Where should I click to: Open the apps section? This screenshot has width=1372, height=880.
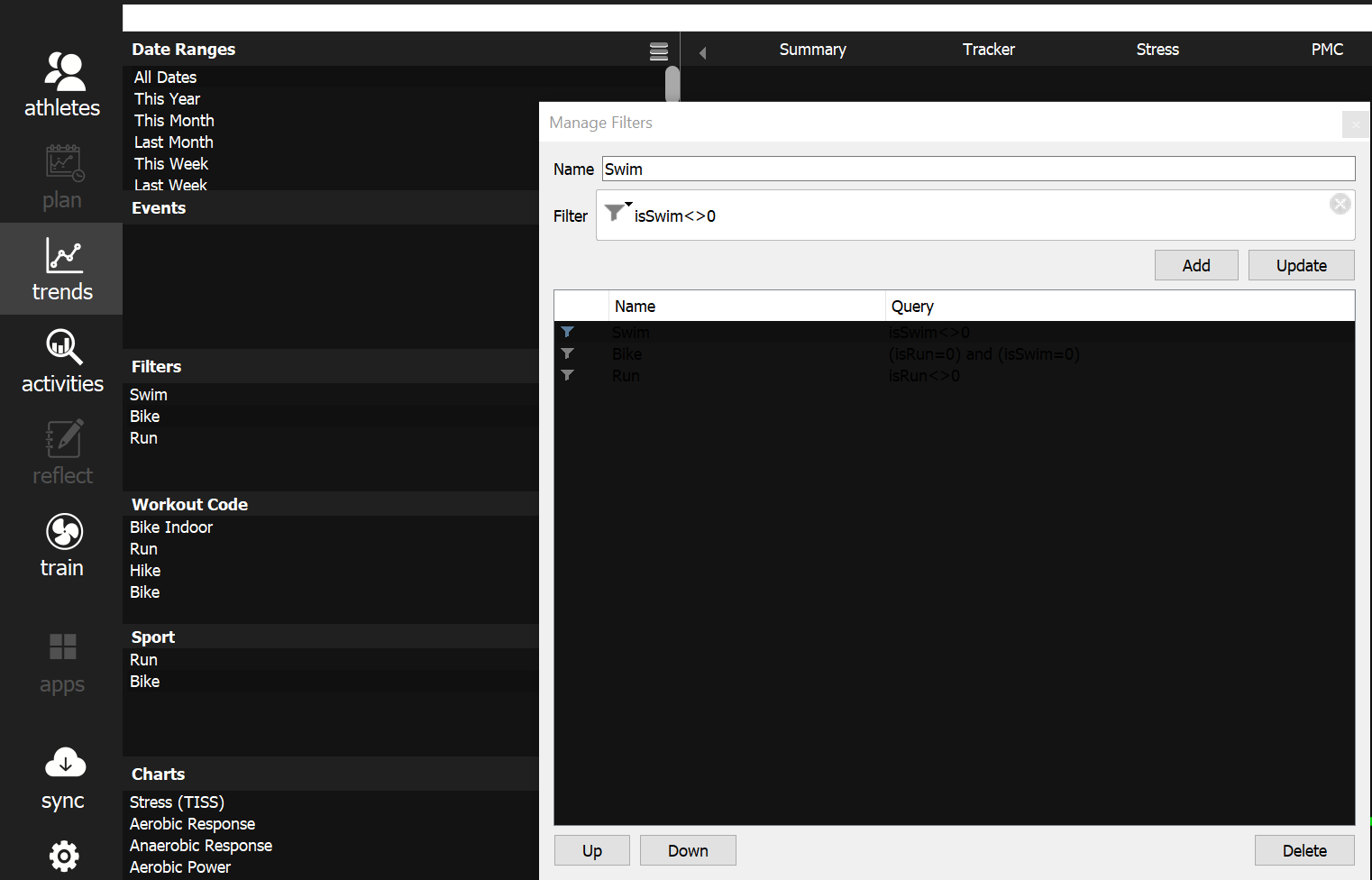tap(61, 661)
